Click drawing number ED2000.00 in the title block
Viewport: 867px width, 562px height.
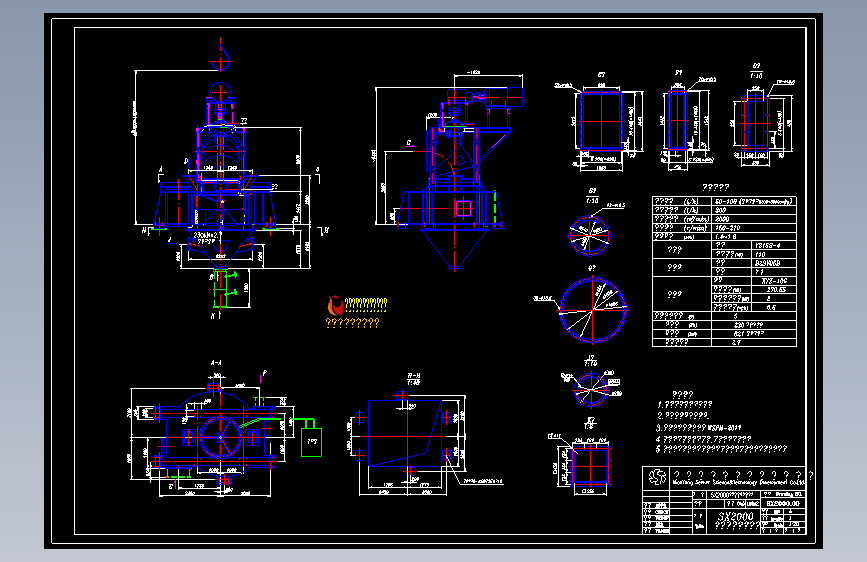pyautogui.click(x=782, y=503)
